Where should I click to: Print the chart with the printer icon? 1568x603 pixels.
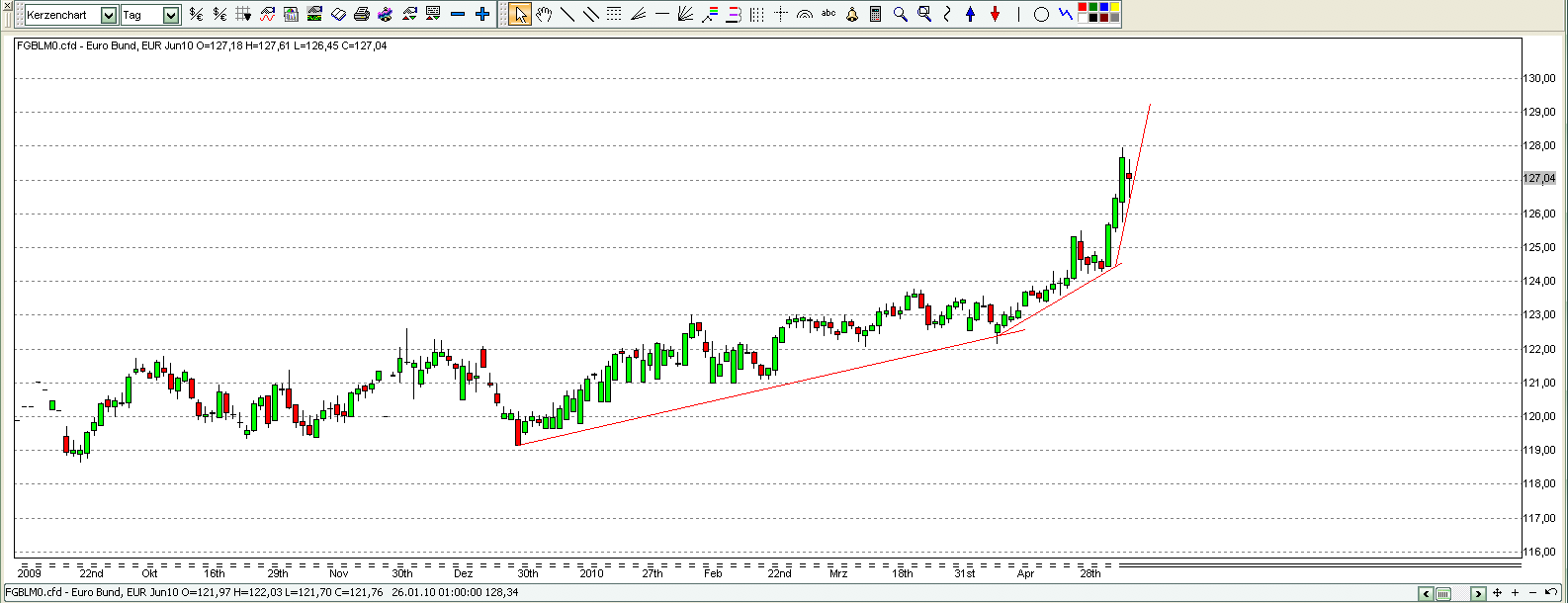click(x=362, y=14)
